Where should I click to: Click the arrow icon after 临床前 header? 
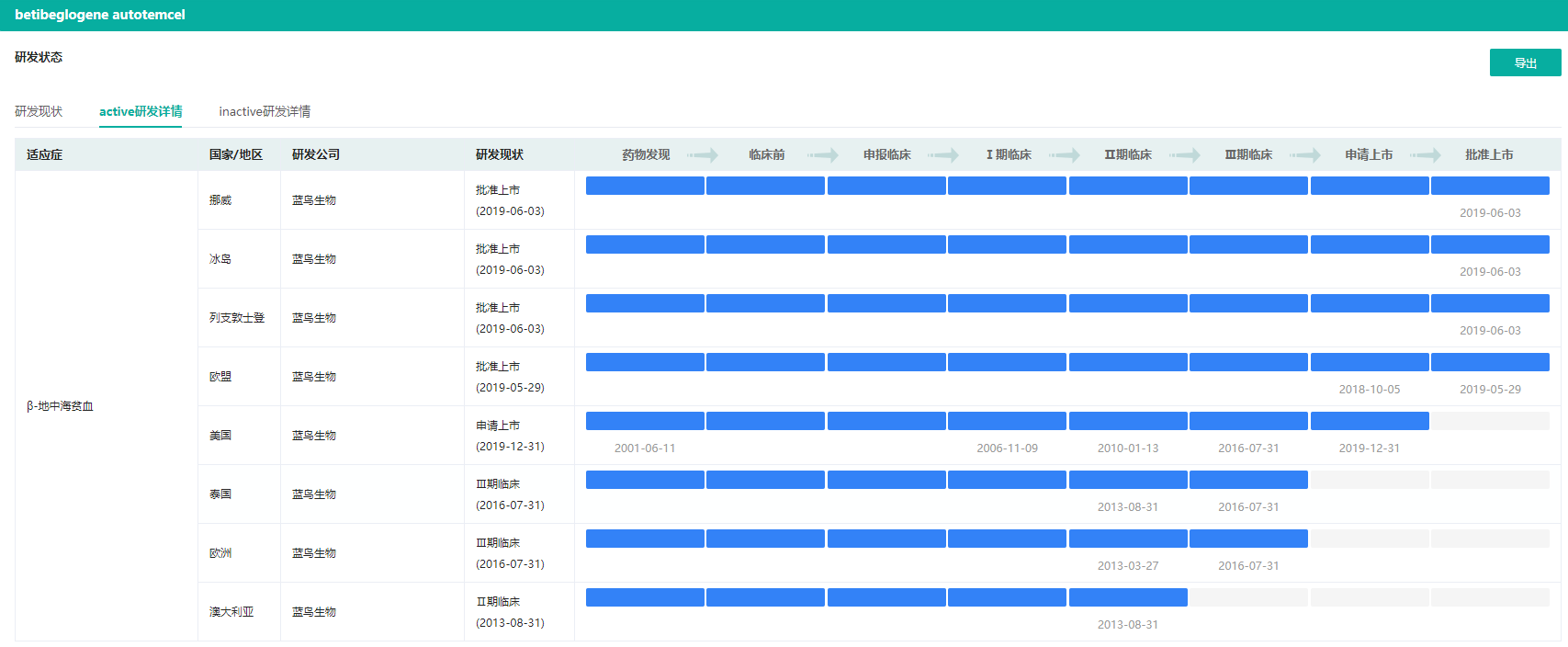coord(823,155)
